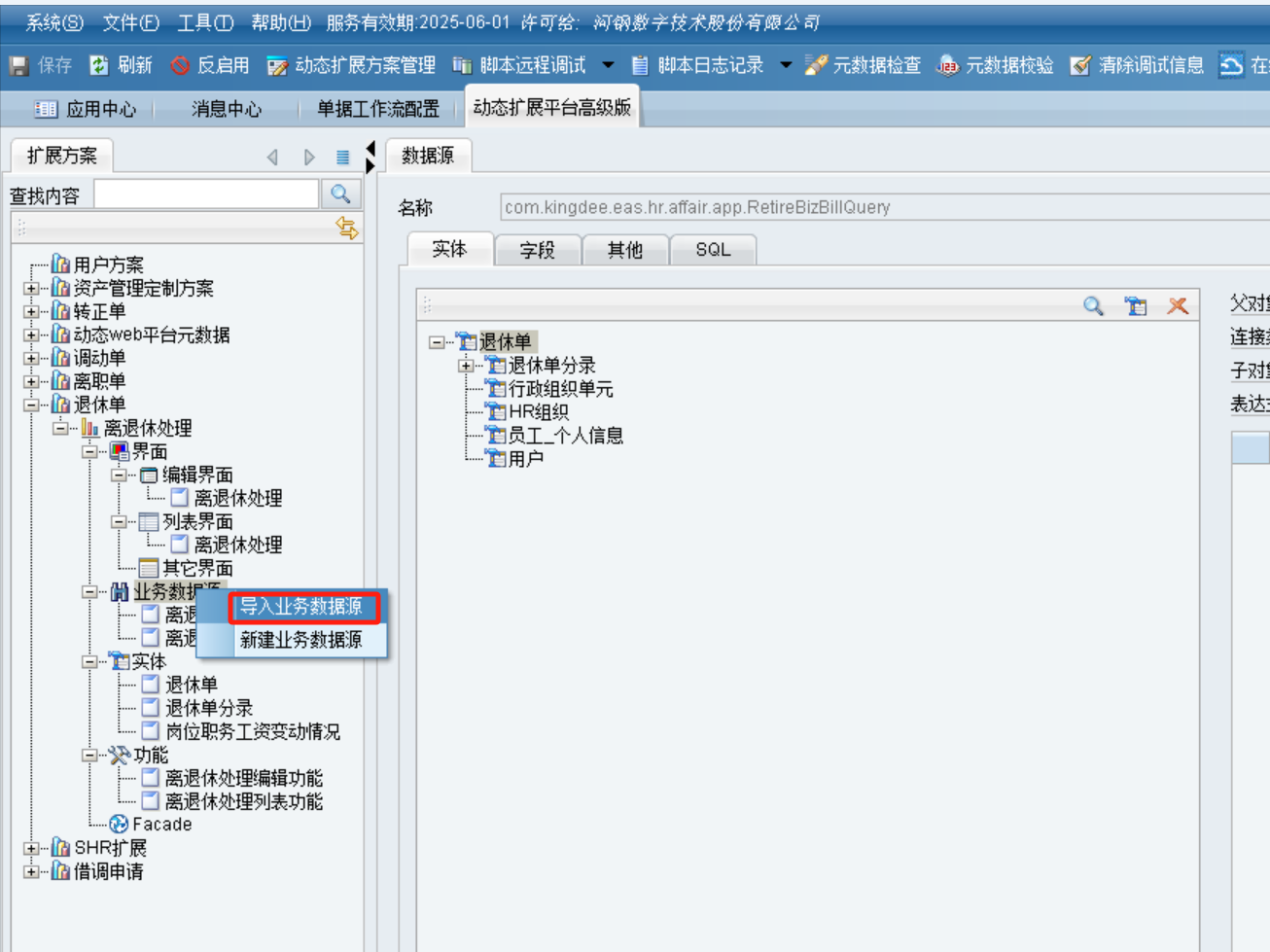Expand the 资产管理定制方案 node
This screenshot has height=952, width=1270.
point(31,289)
